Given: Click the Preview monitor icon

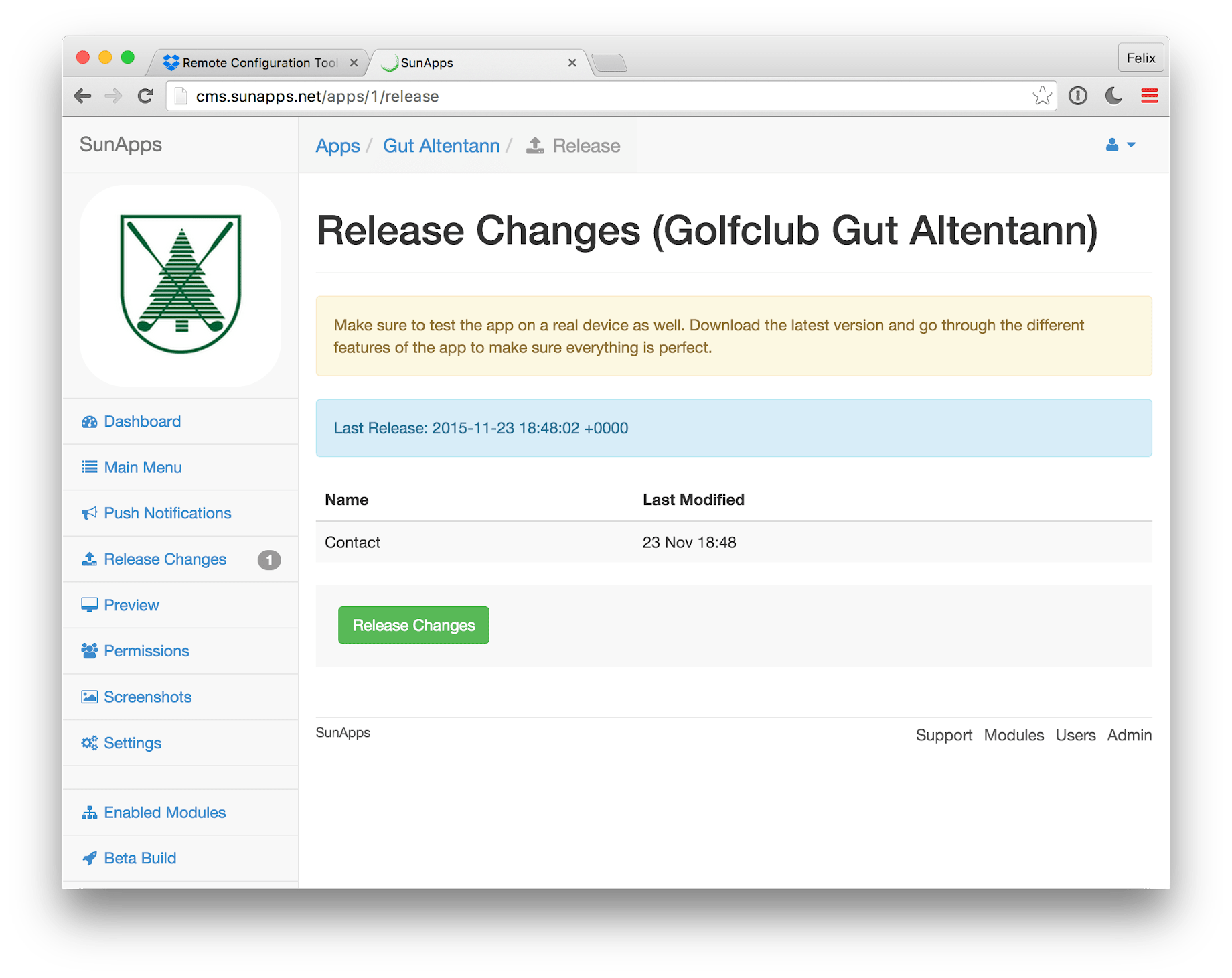Looking at the screenshot, I should (x=89, y=605).
